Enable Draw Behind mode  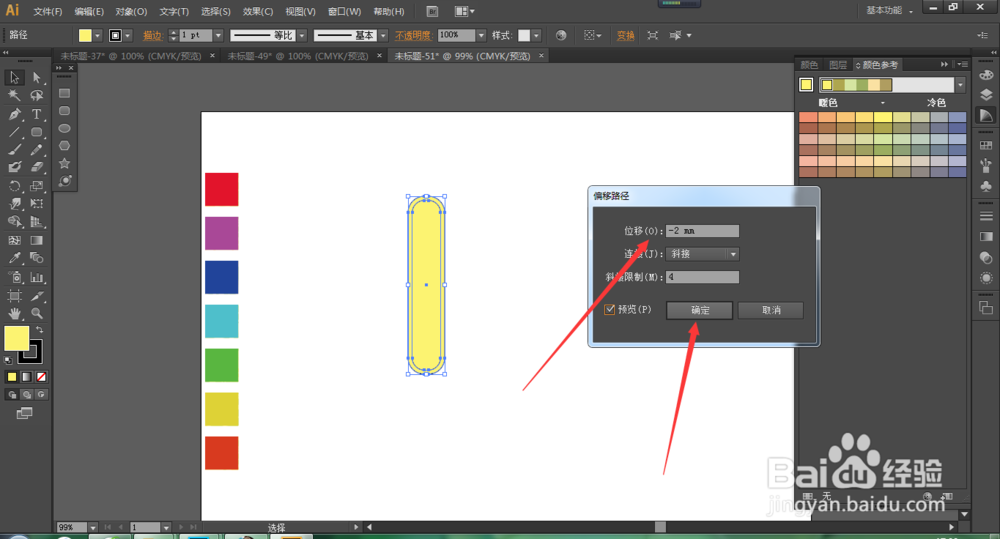[x=27, y=395]
